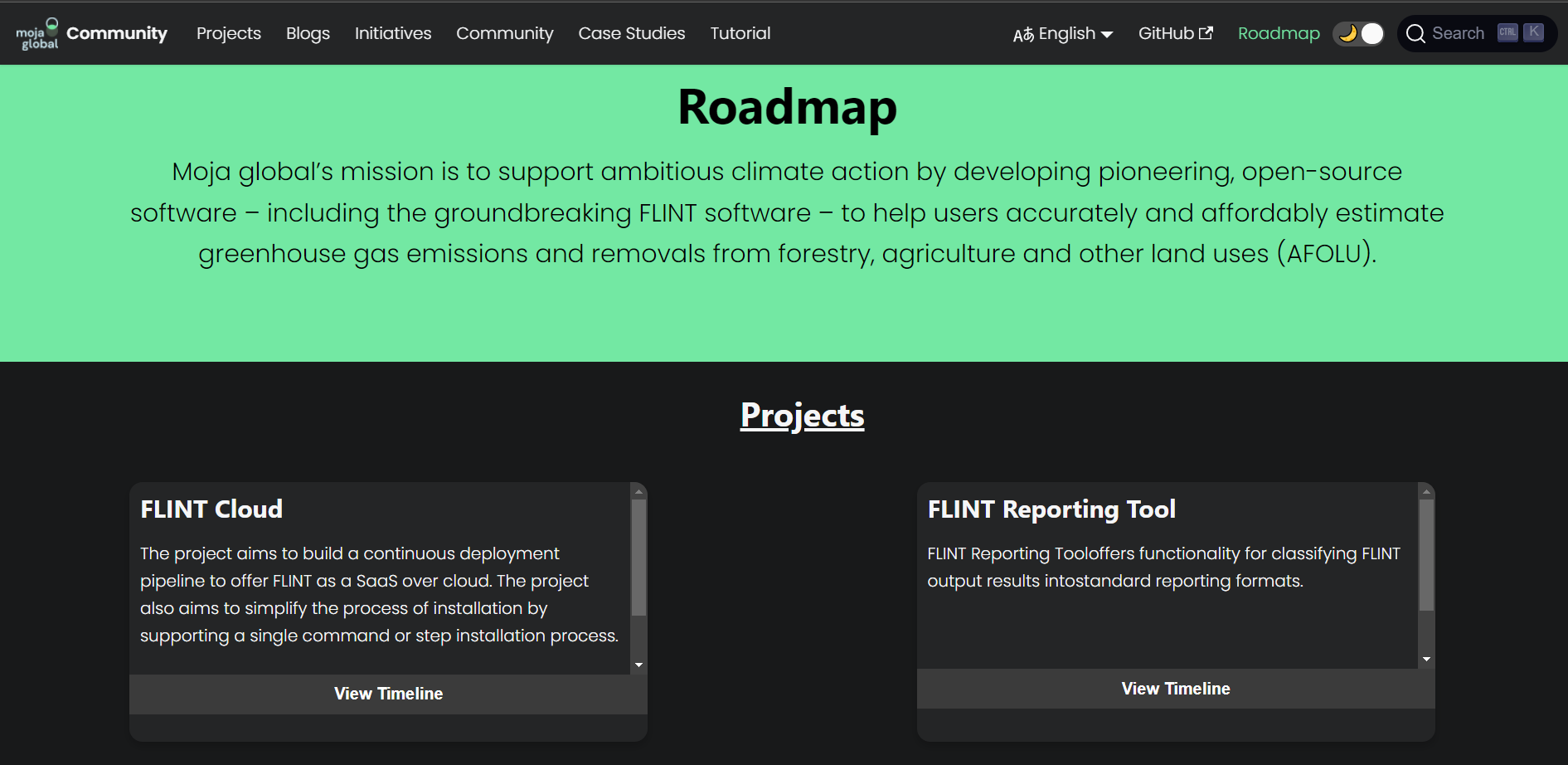Click the FLINT Reporting Tool card title
The height and width of the screenshot is (765, 1568).
point(1051,509)
